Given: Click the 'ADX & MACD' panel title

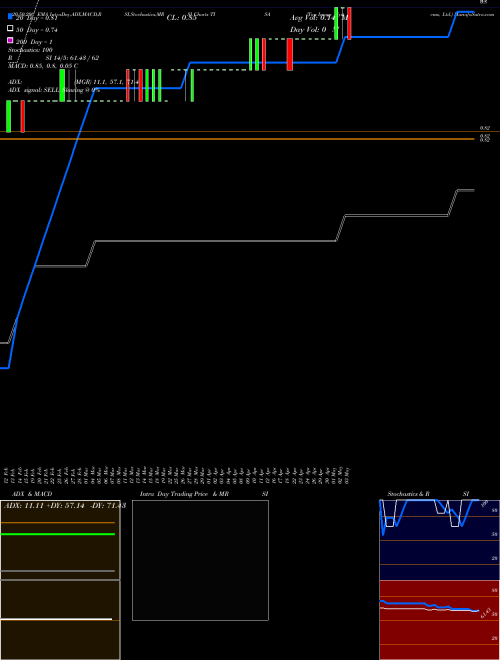Looking at the screenshot, I should pos(32,494).
